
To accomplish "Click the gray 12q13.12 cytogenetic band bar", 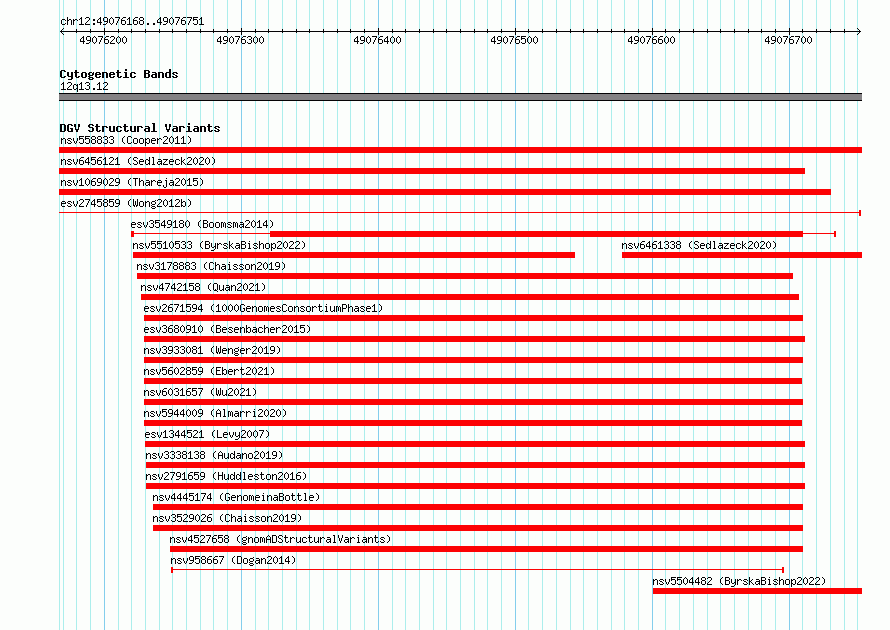I will click(460, 97).
